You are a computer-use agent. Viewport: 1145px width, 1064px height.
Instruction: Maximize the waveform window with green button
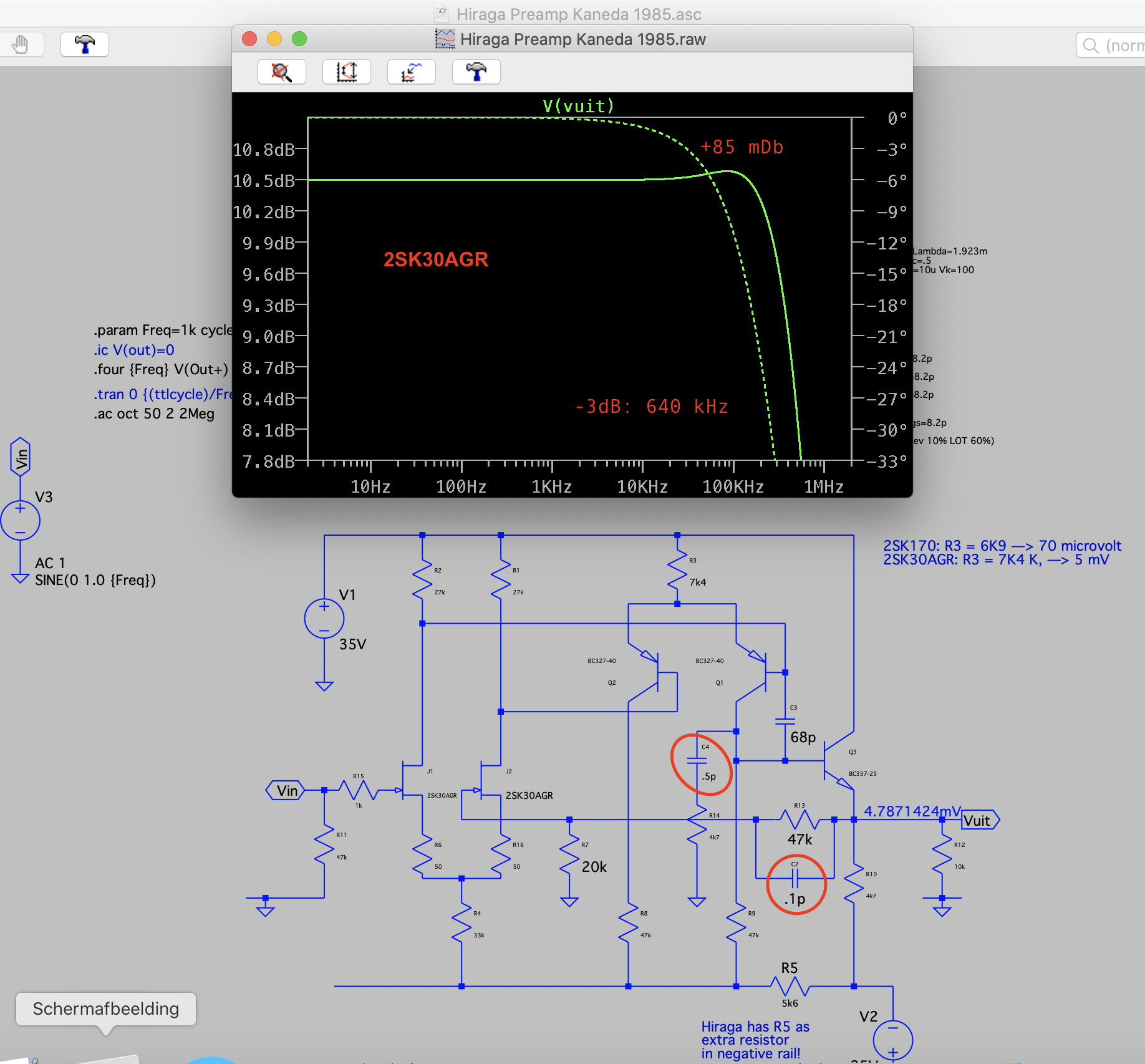[299, 39]
